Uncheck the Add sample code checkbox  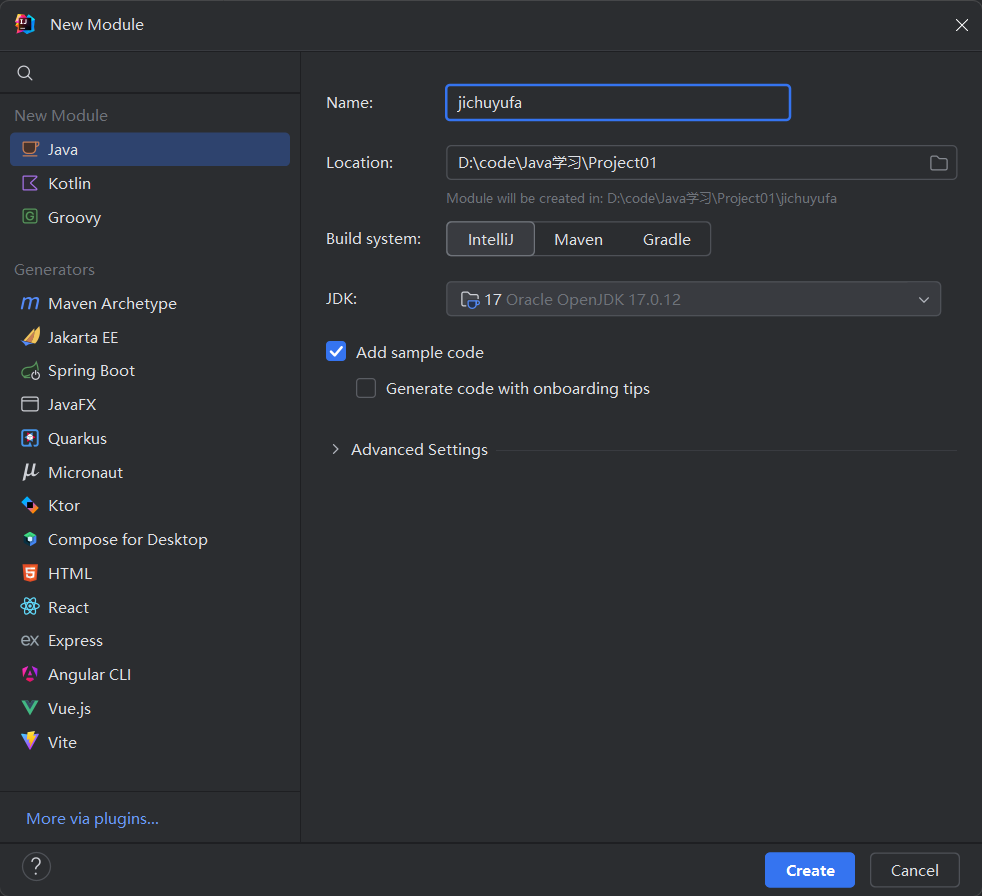click(336, 351)
